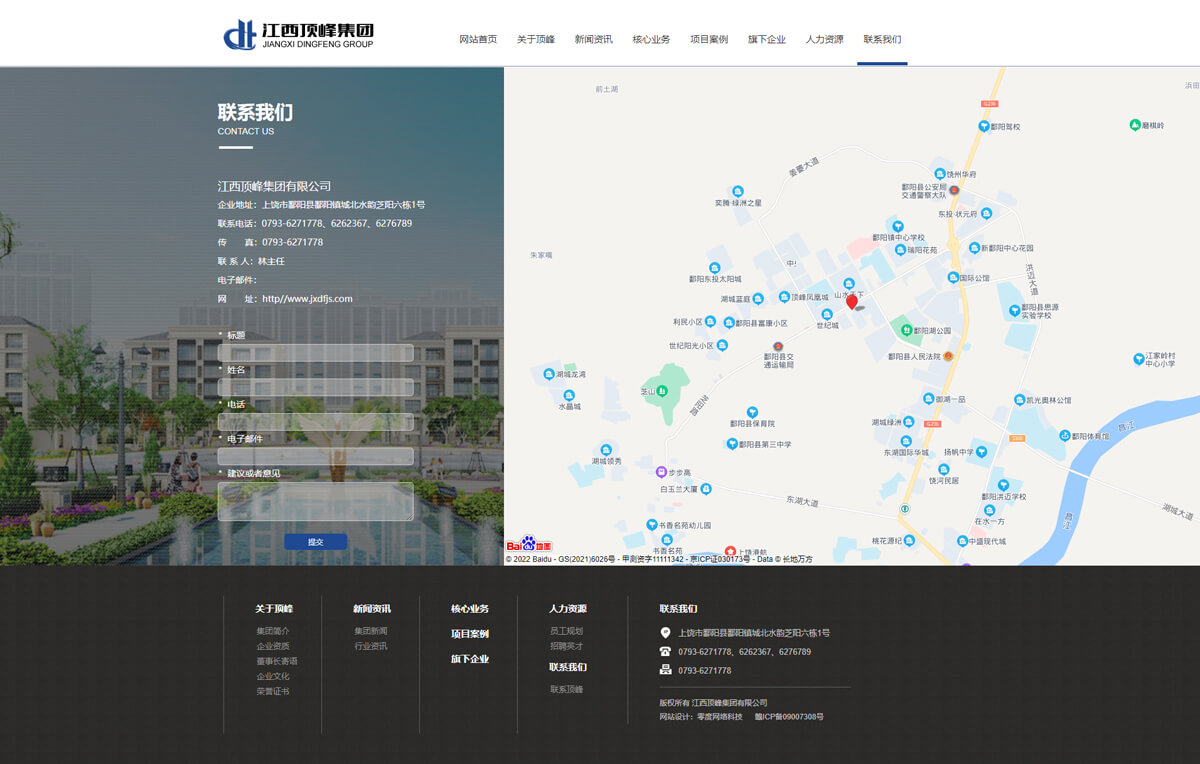Screen dimensions: 1200x764
Task: Open the 招聘英才 footer link
Action: [x=566, y=646]
